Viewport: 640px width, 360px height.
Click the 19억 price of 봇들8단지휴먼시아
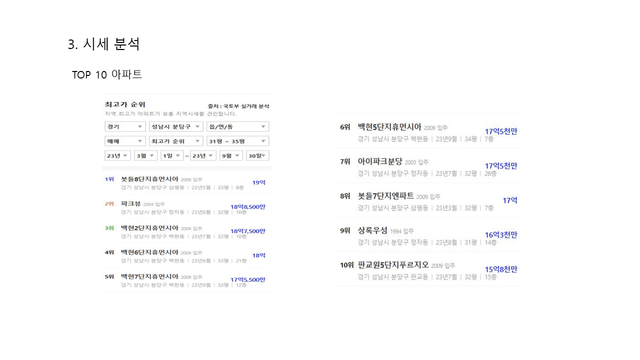click(x=259, y=182)
